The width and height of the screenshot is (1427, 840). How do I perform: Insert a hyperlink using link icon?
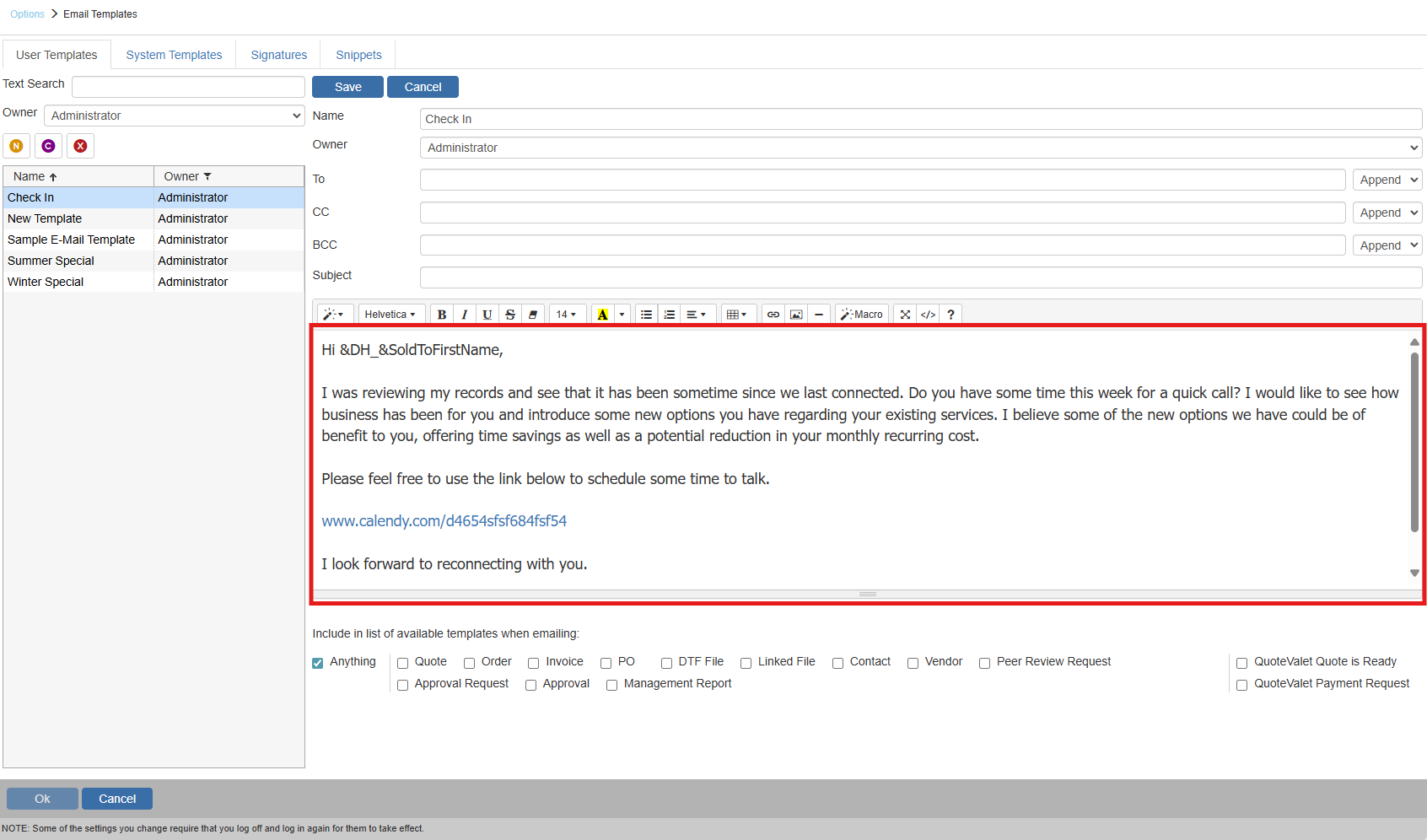(x=773, y=315)
